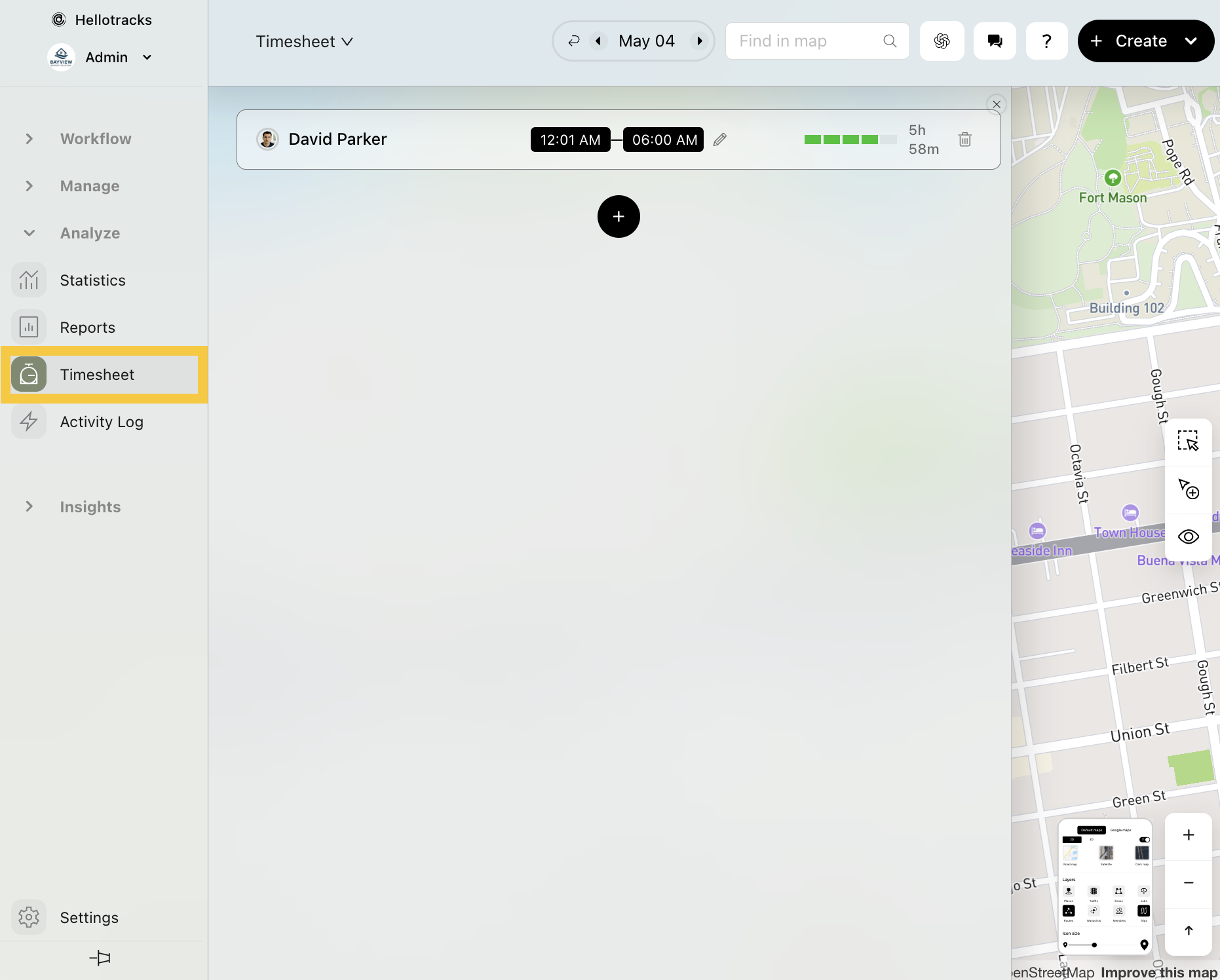Toggle the Members layer
1220x980 pixels.
pyautogui.click(x=1119, y=911)
